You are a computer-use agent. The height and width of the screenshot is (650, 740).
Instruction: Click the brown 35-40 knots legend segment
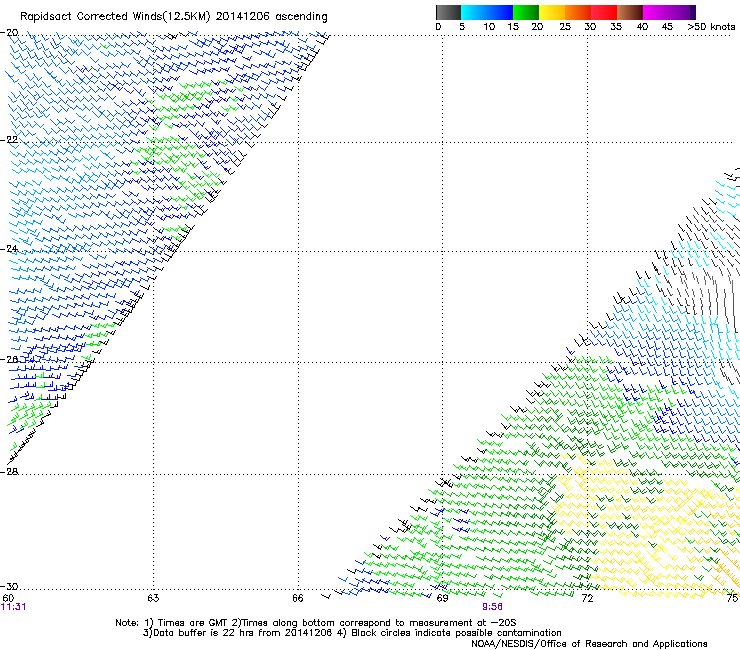[630, 12]
